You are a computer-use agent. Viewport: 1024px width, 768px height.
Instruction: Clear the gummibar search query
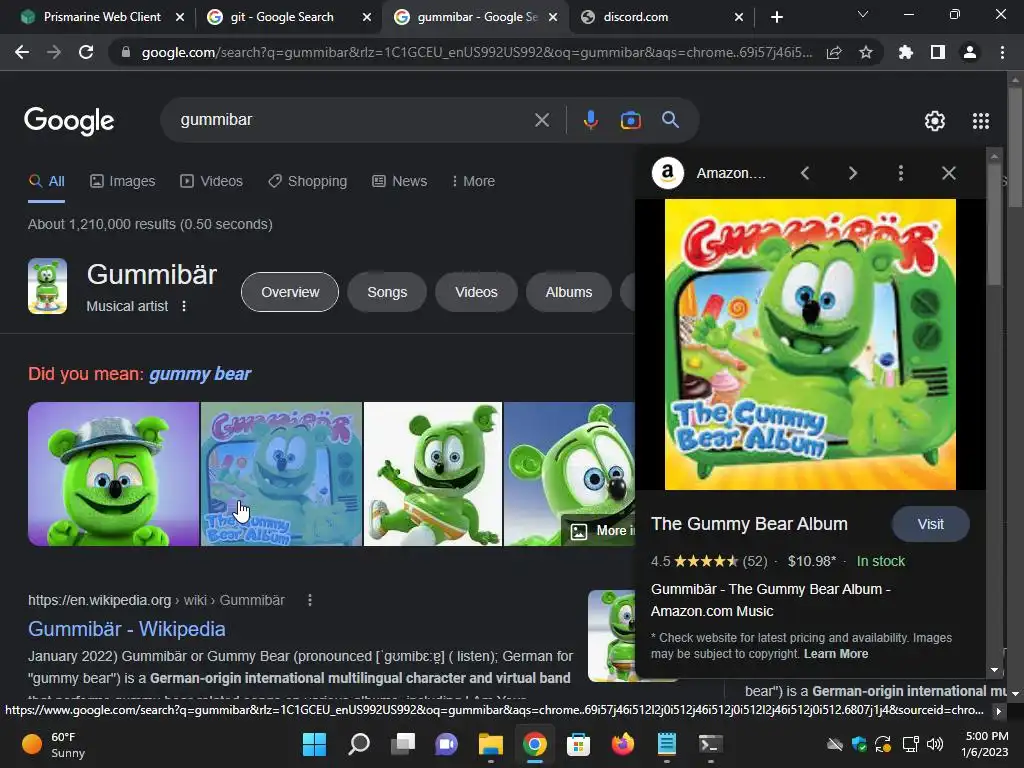coord(541,120)
